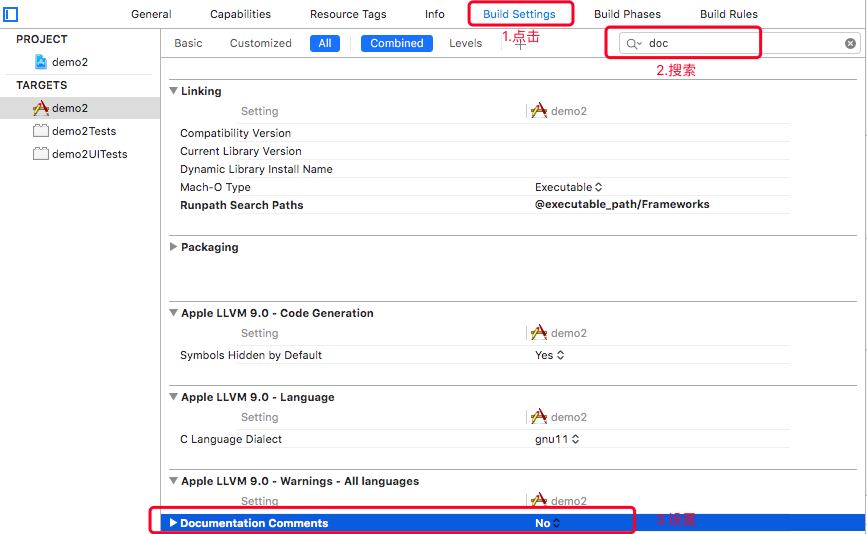The image size is (867, 534).
Task: Select the Combined view mode
Action: 397,43
